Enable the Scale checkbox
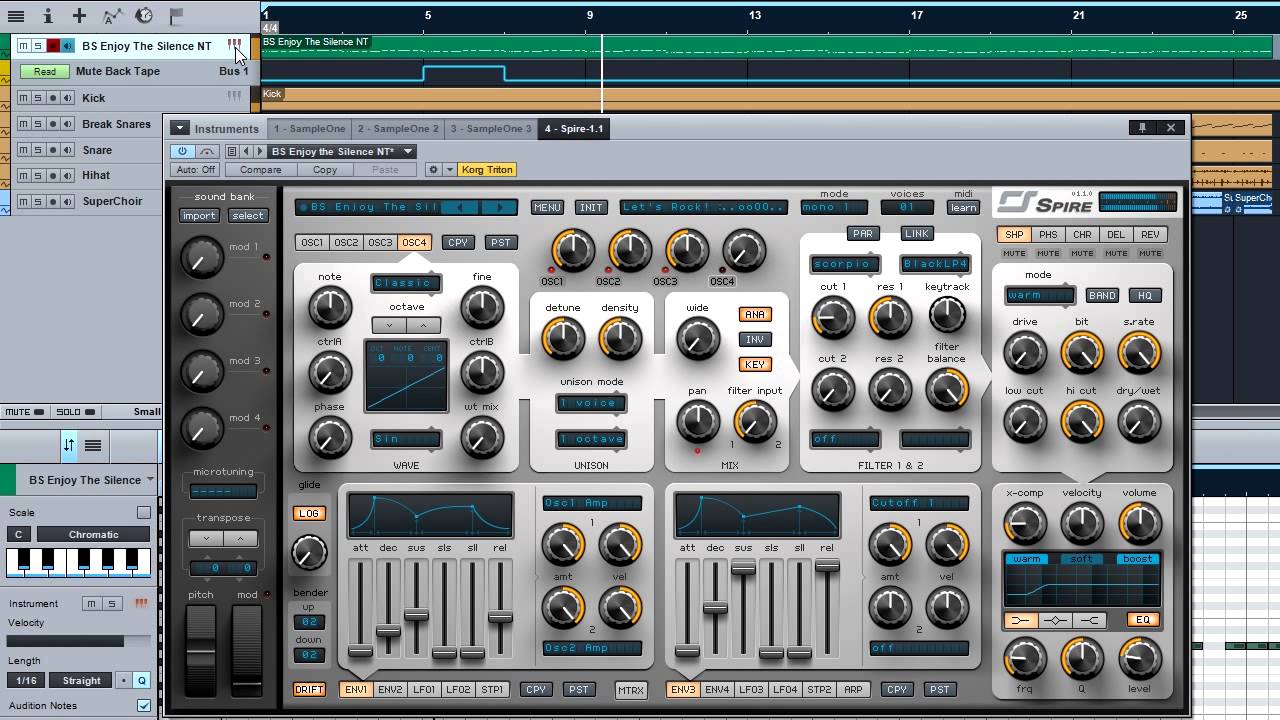The image size is (1280, 720). [x=144, y=513]
